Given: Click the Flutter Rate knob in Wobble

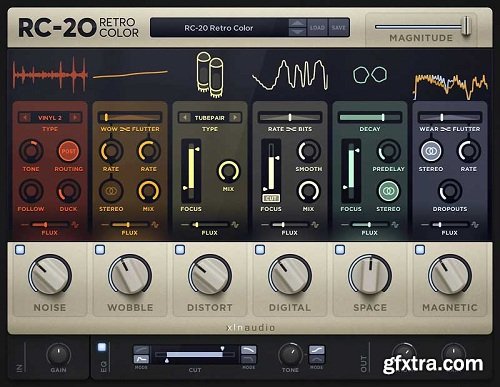Looking at the screenshot, I should coord(149,151).
